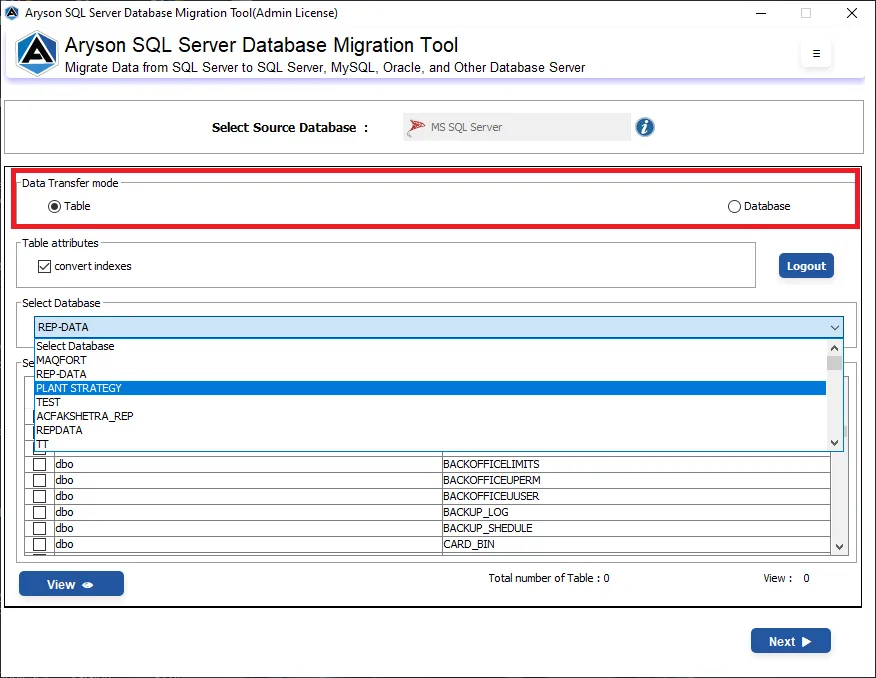Collapse the REP-DATA database dropdown arrow
The width and height of the screenshot is (876, 678).
click(835, 327)
